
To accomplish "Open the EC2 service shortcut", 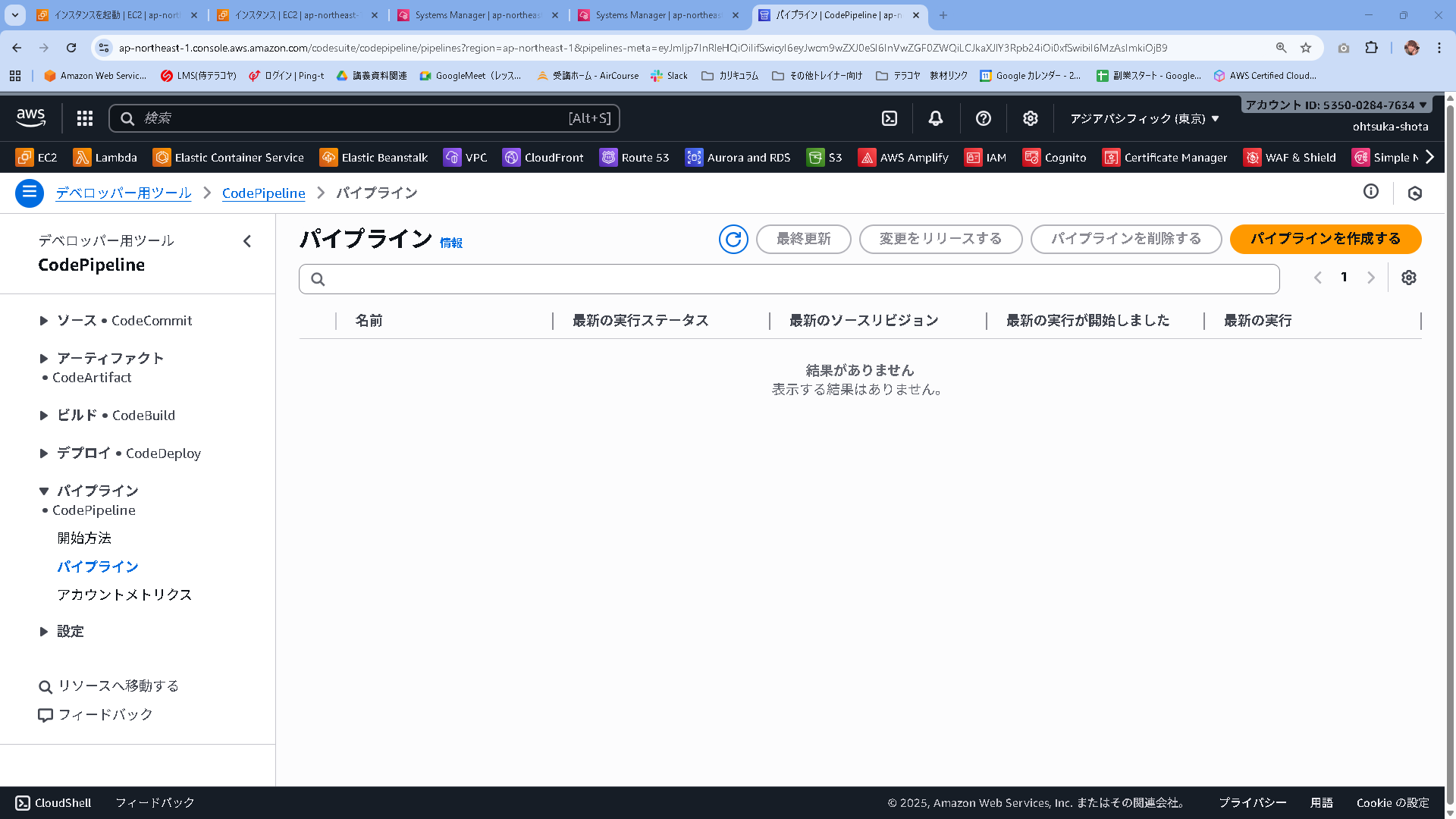I will pyautogui.click(x=36, y=157).
